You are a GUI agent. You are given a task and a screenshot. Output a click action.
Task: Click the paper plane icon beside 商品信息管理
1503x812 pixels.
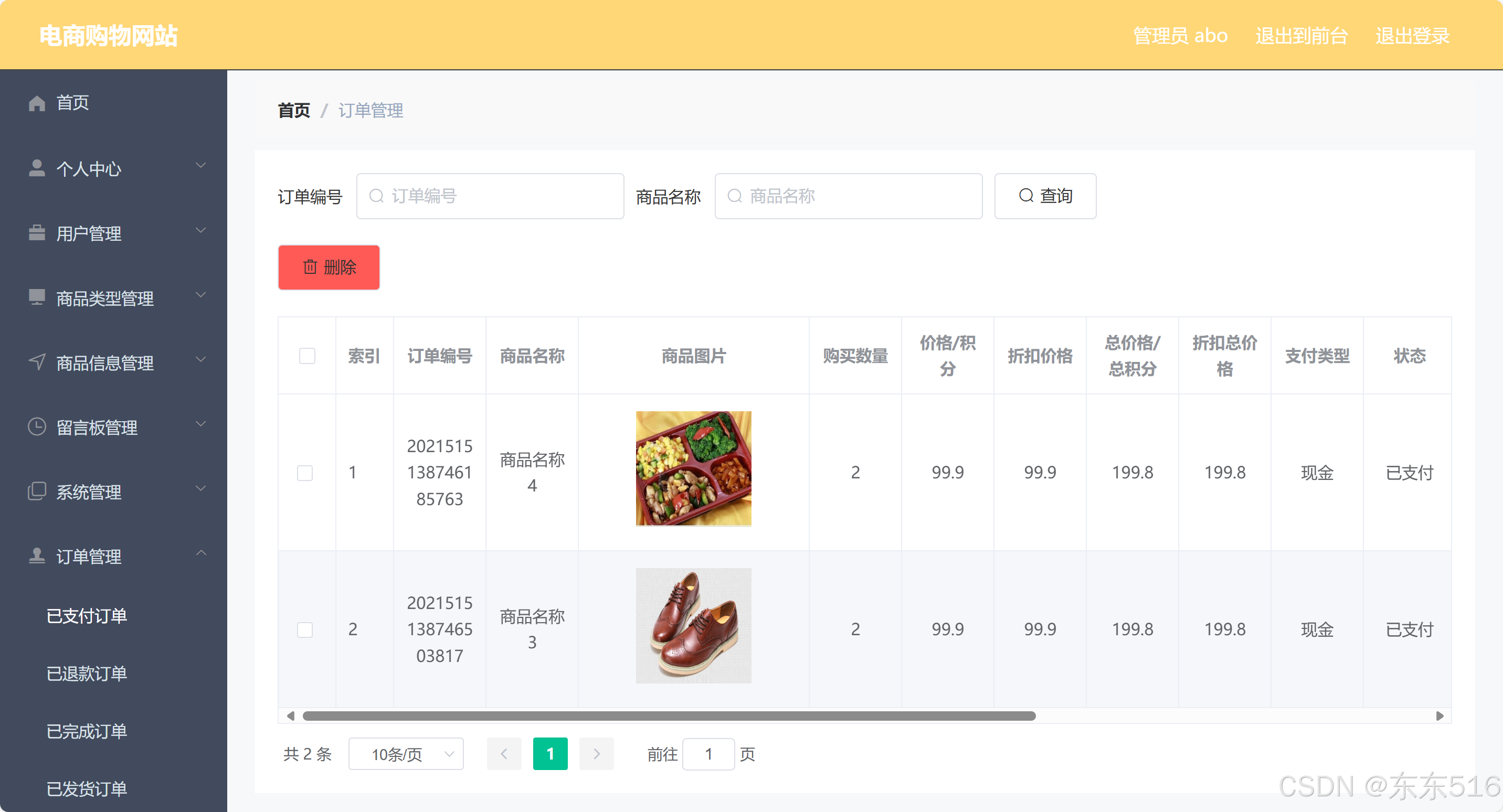pos(37,362)
